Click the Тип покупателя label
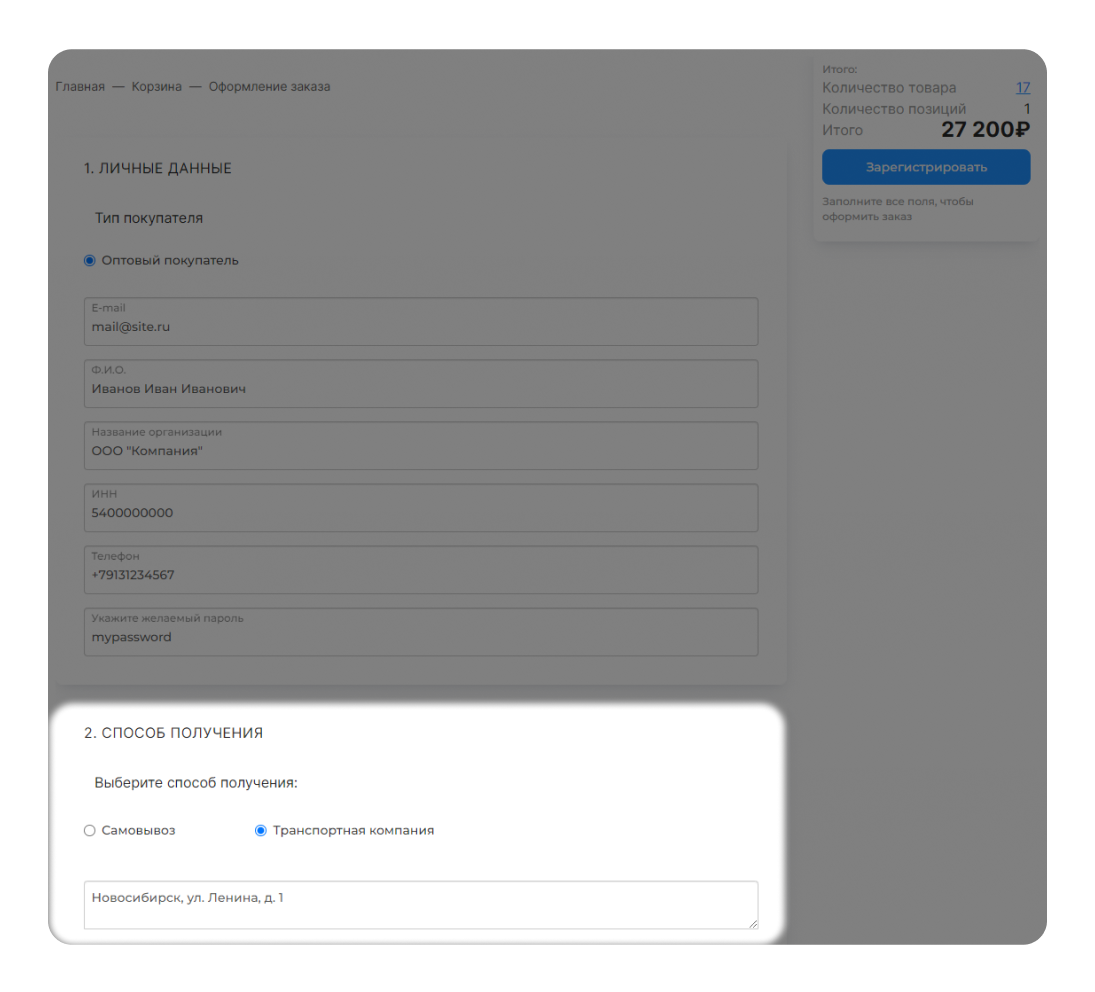The image size is (1095, 992). (x=149, y=218)
